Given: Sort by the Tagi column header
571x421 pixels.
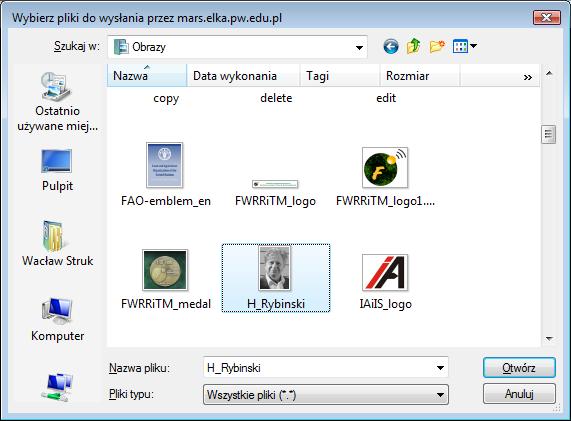Looking at the screenshot, I should pyautogui.click(x=340, y=75).
